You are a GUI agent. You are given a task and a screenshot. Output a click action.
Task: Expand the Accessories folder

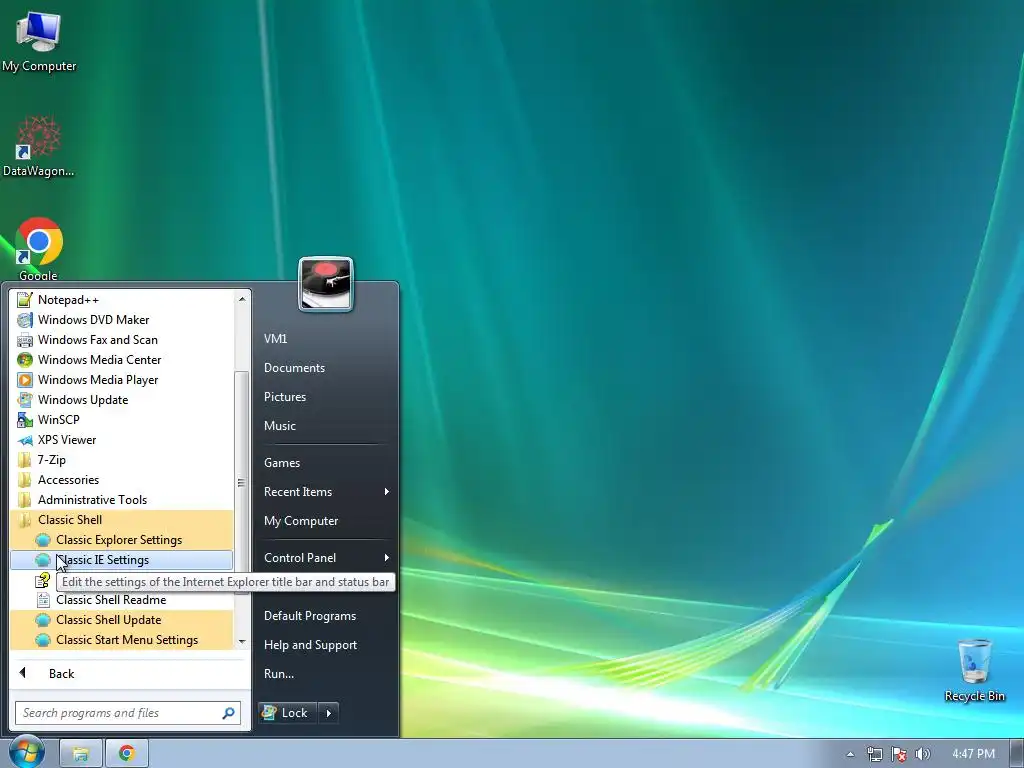click(121, 480)
